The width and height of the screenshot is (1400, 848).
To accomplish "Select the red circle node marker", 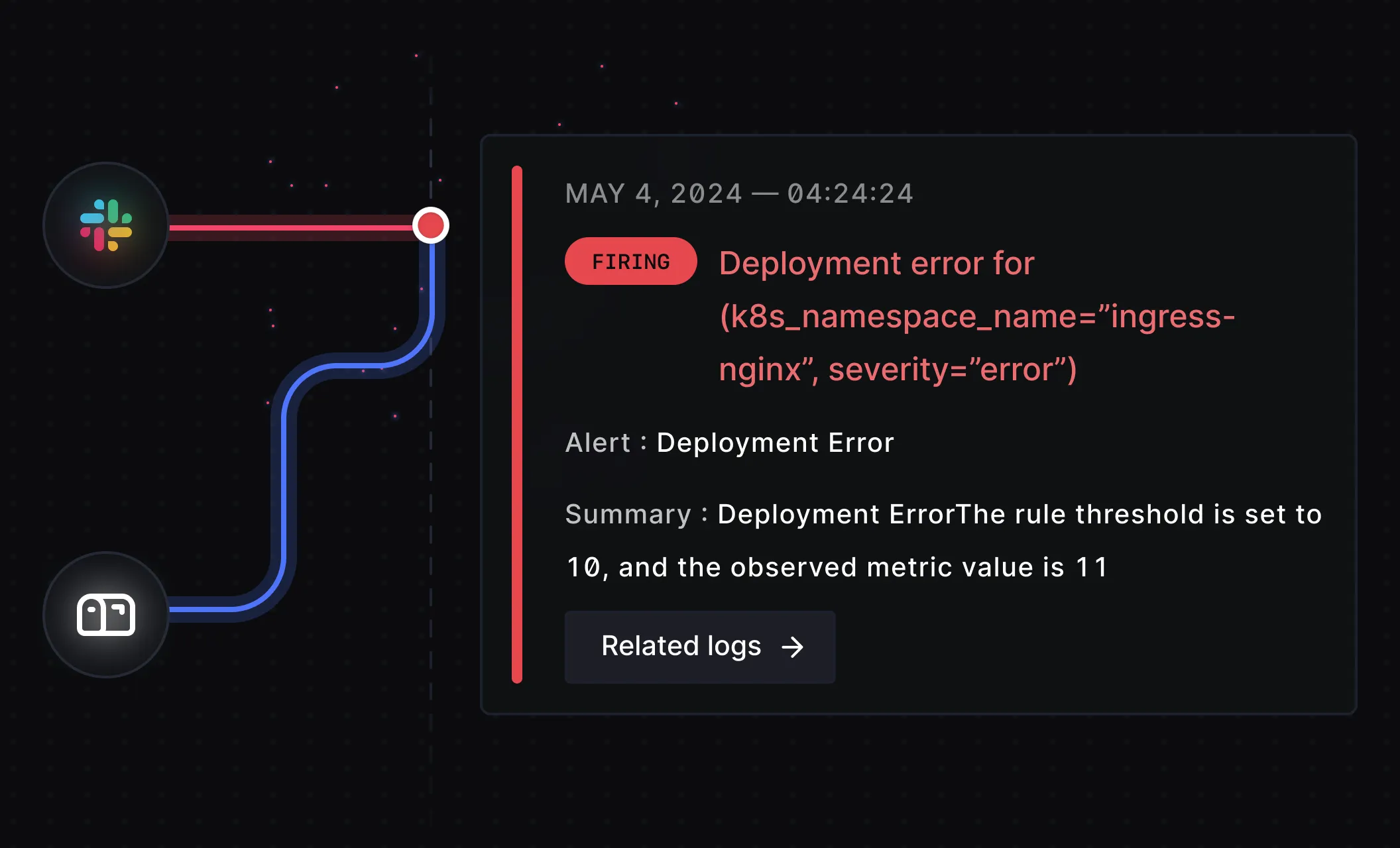I will 431,225.
